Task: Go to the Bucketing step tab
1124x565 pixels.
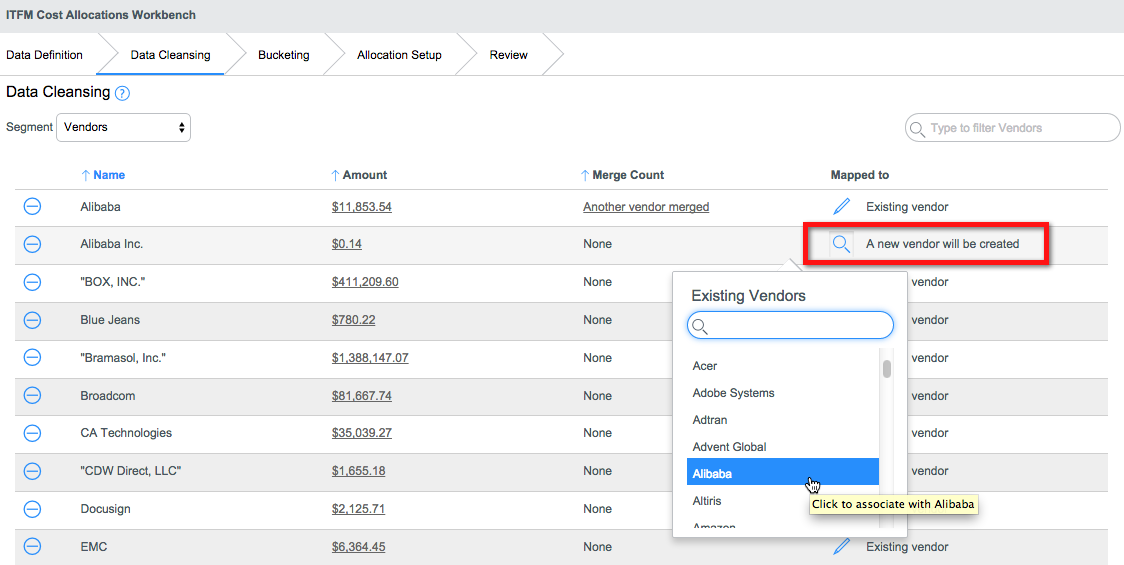Action: point(284,55)
